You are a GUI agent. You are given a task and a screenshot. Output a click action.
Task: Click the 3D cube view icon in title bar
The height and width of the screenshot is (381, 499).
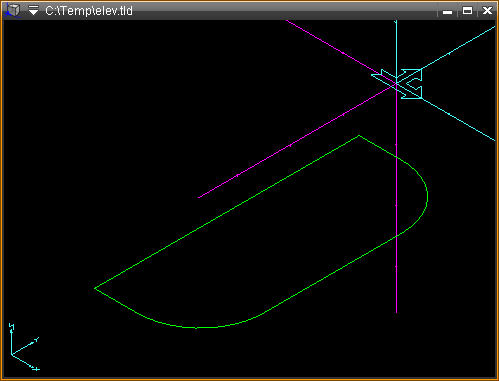pyautogui.click(x=12, y=10)
